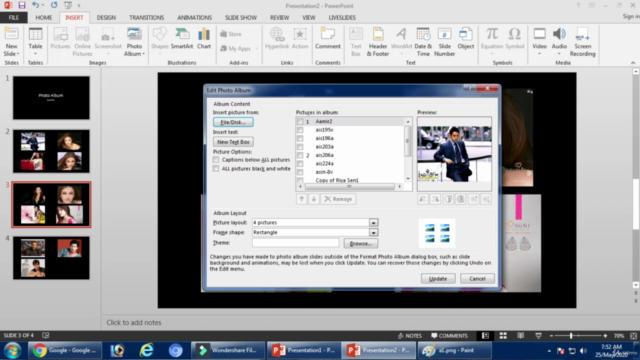Open the FILE tab

click(13, 18)
